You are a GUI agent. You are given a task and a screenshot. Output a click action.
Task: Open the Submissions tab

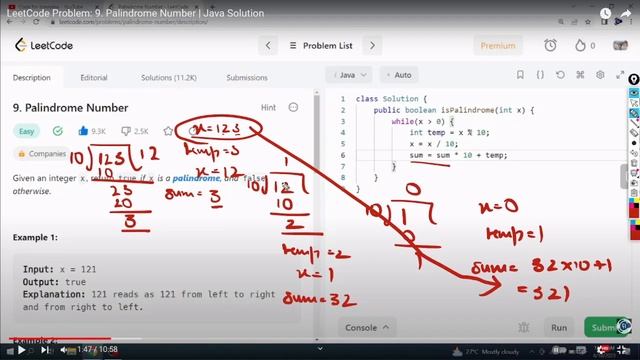(247, 78)
